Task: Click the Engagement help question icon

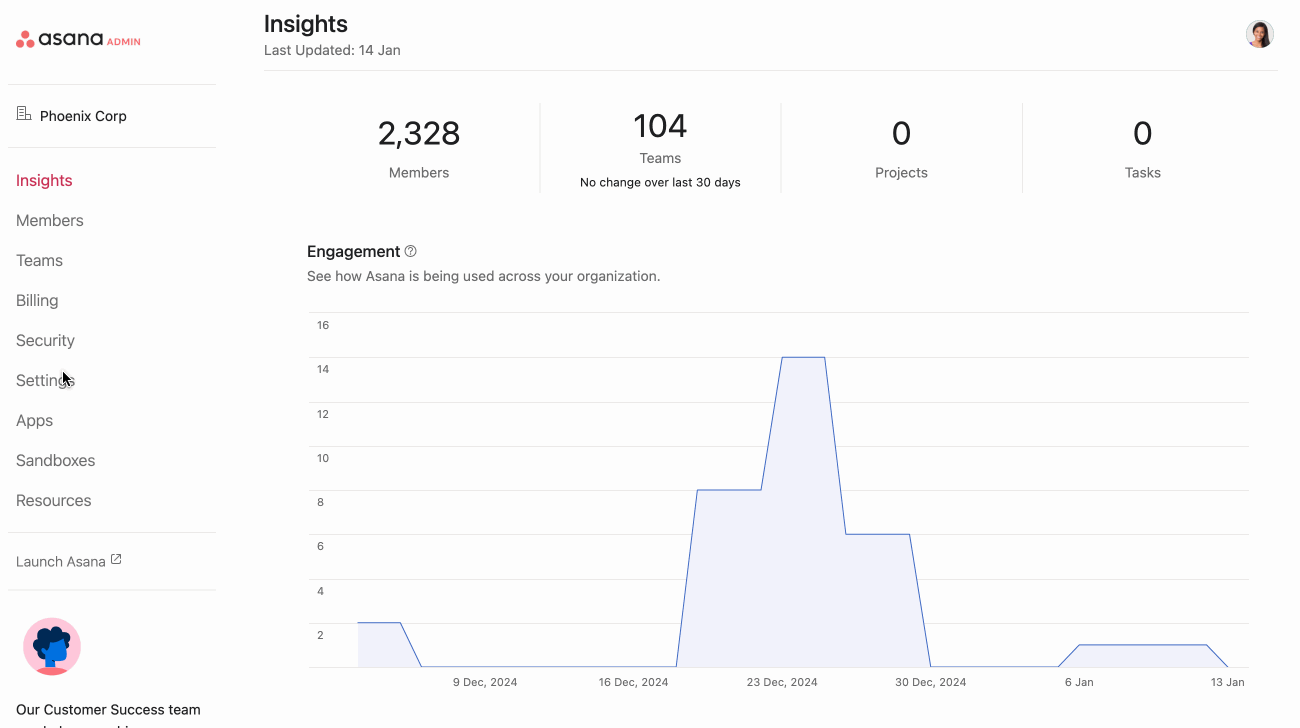Action: coord(410,251)
